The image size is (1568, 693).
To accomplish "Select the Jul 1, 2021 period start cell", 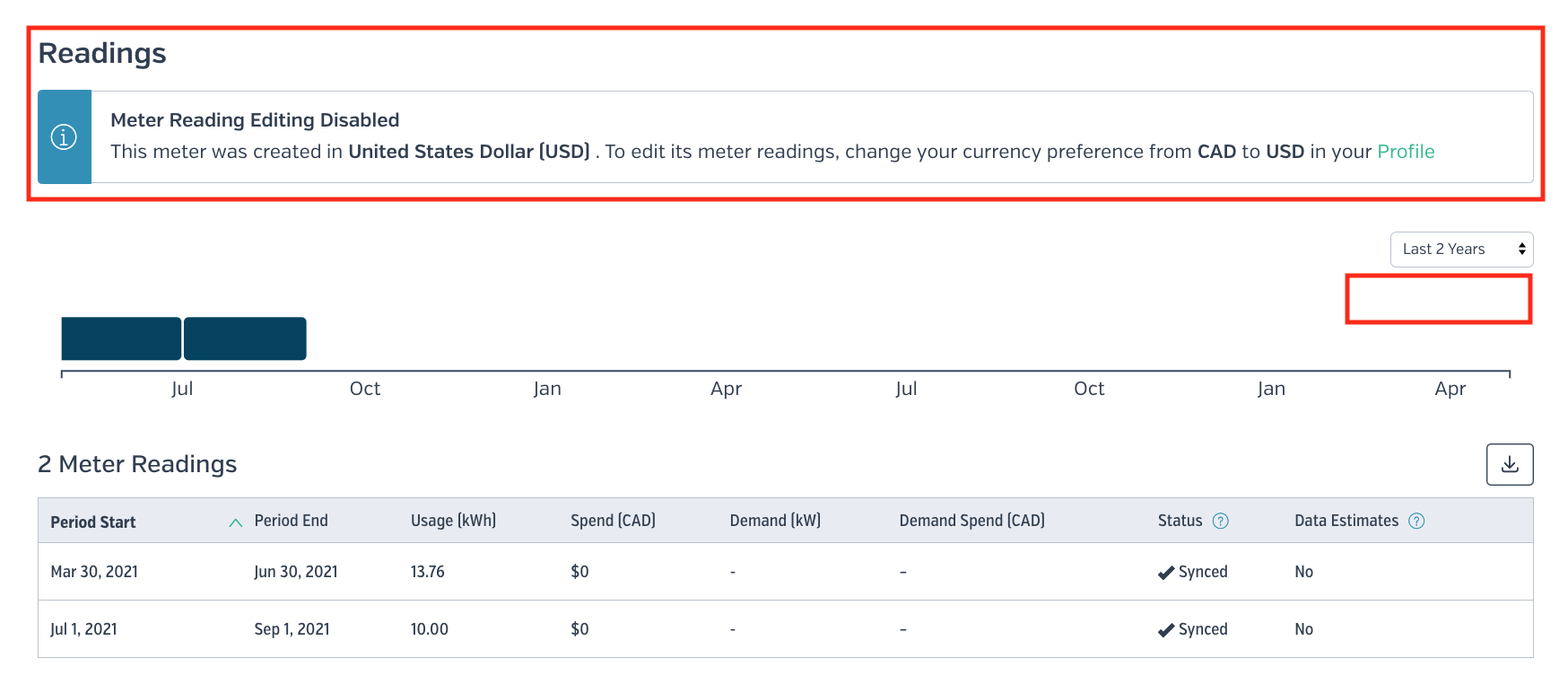I will click(83, 629).
